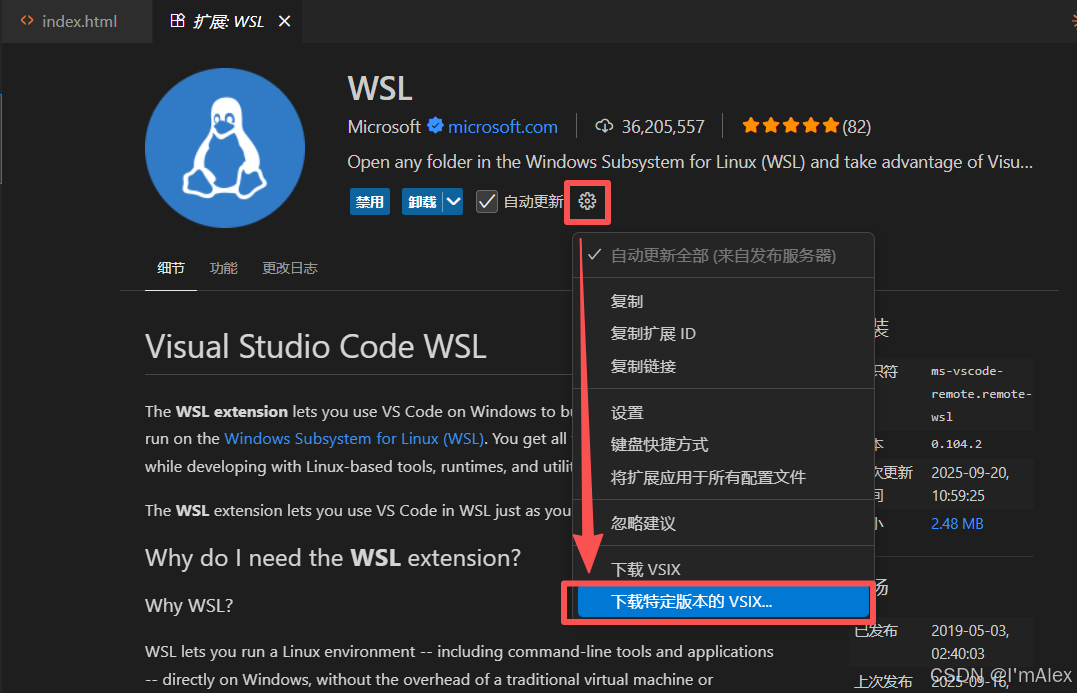Click the version value 0.104.2

pyautogui.click(x=956, y=444)
